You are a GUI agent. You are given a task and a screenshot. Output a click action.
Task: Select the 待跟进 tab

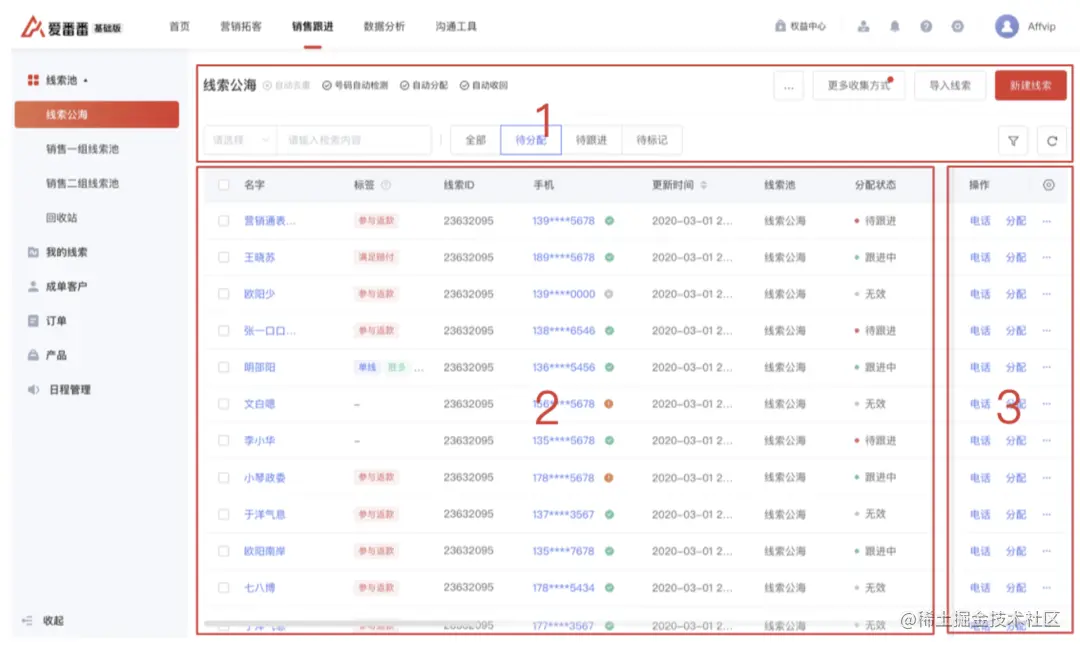coord(591,140)
